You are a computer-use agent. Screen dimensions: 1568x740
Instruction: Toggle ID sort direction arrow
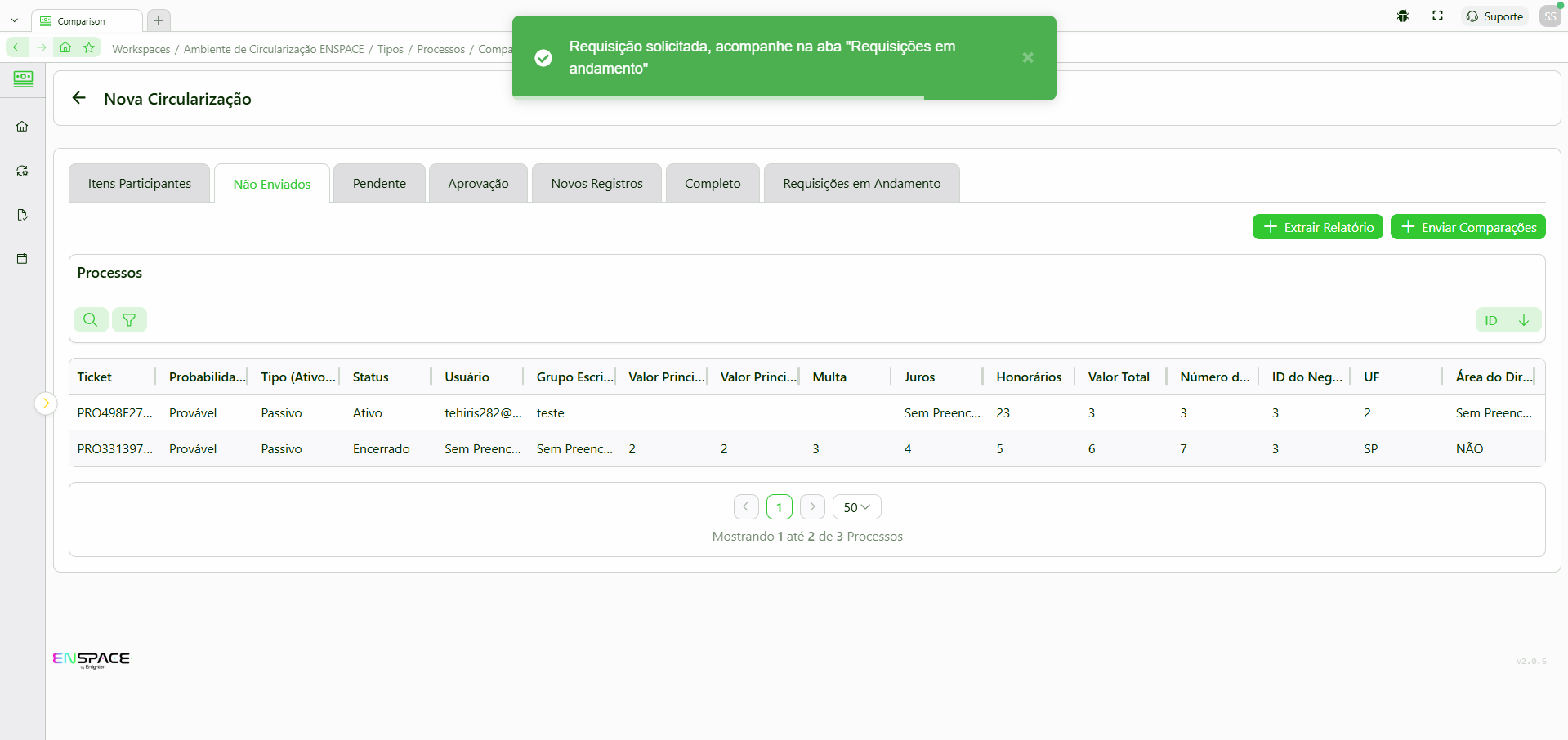click(1523, 320)
